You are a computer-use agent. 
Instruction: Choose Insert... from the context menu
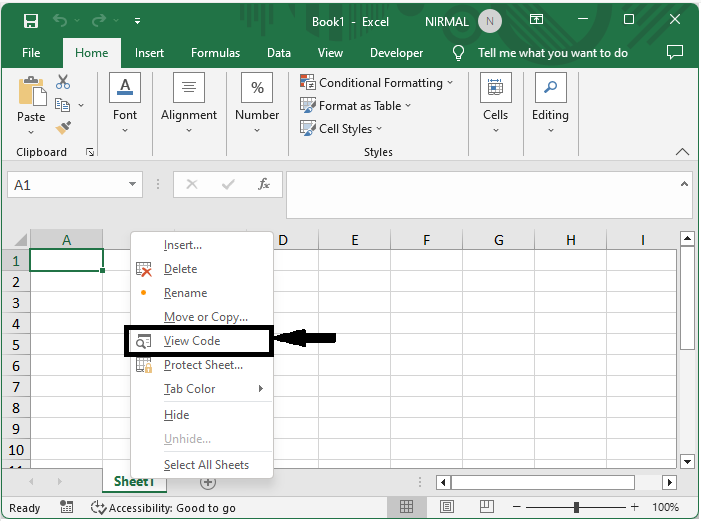tap(202, 245)
